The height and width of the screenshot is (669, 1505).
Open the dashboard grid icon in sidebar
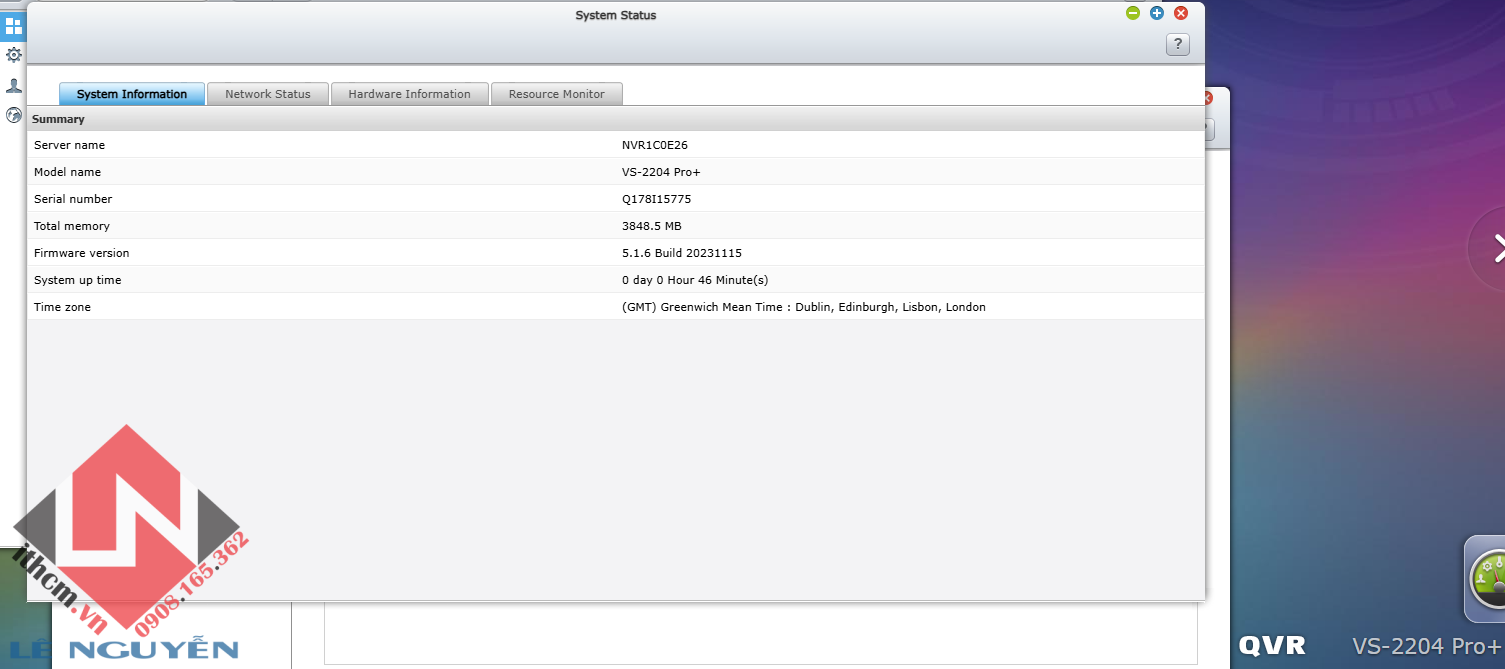pos(13,27)
